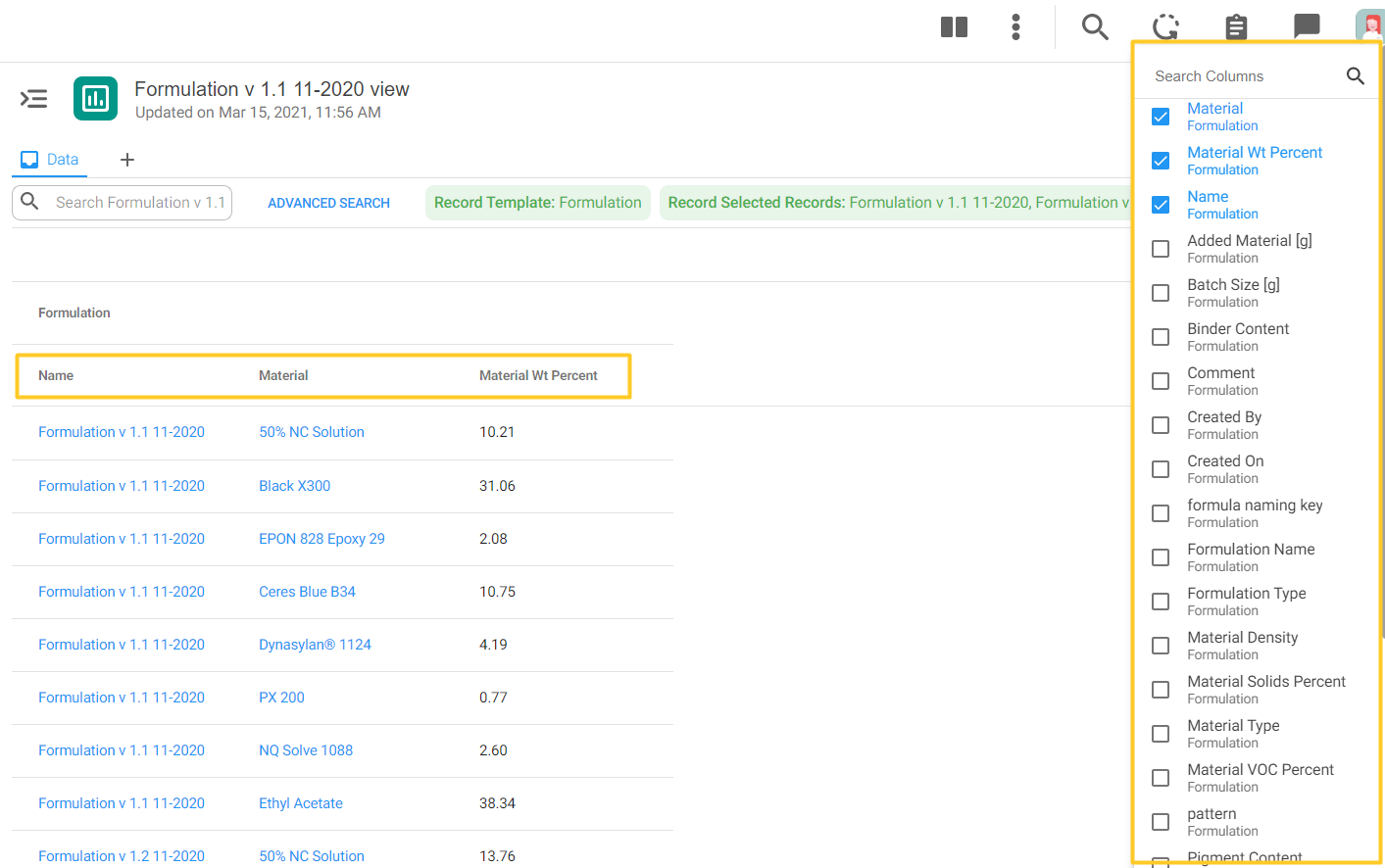
Task: Sort by the Name column header
Action: pyautogui.click(x=56, y=375)
